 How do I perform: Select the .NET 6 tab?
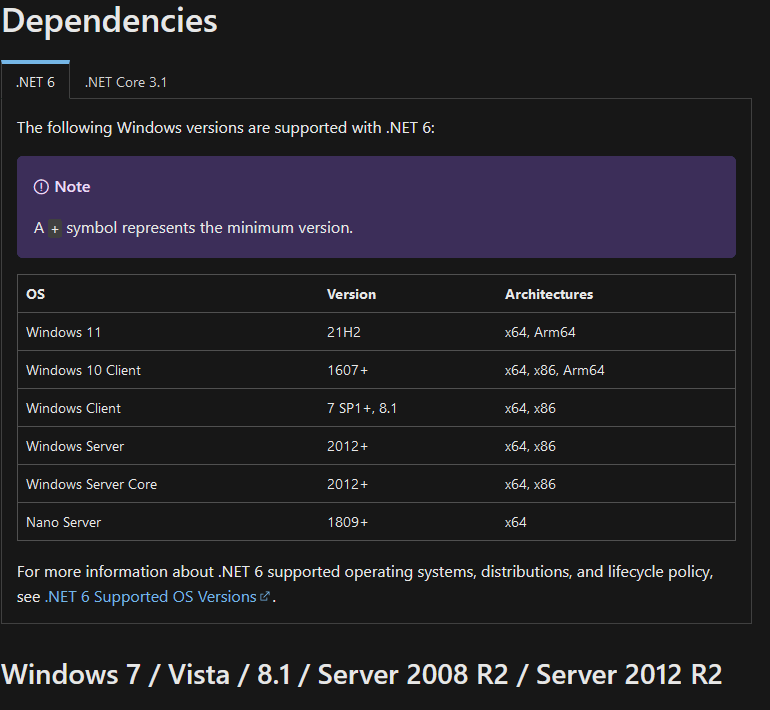pos(35,81)
